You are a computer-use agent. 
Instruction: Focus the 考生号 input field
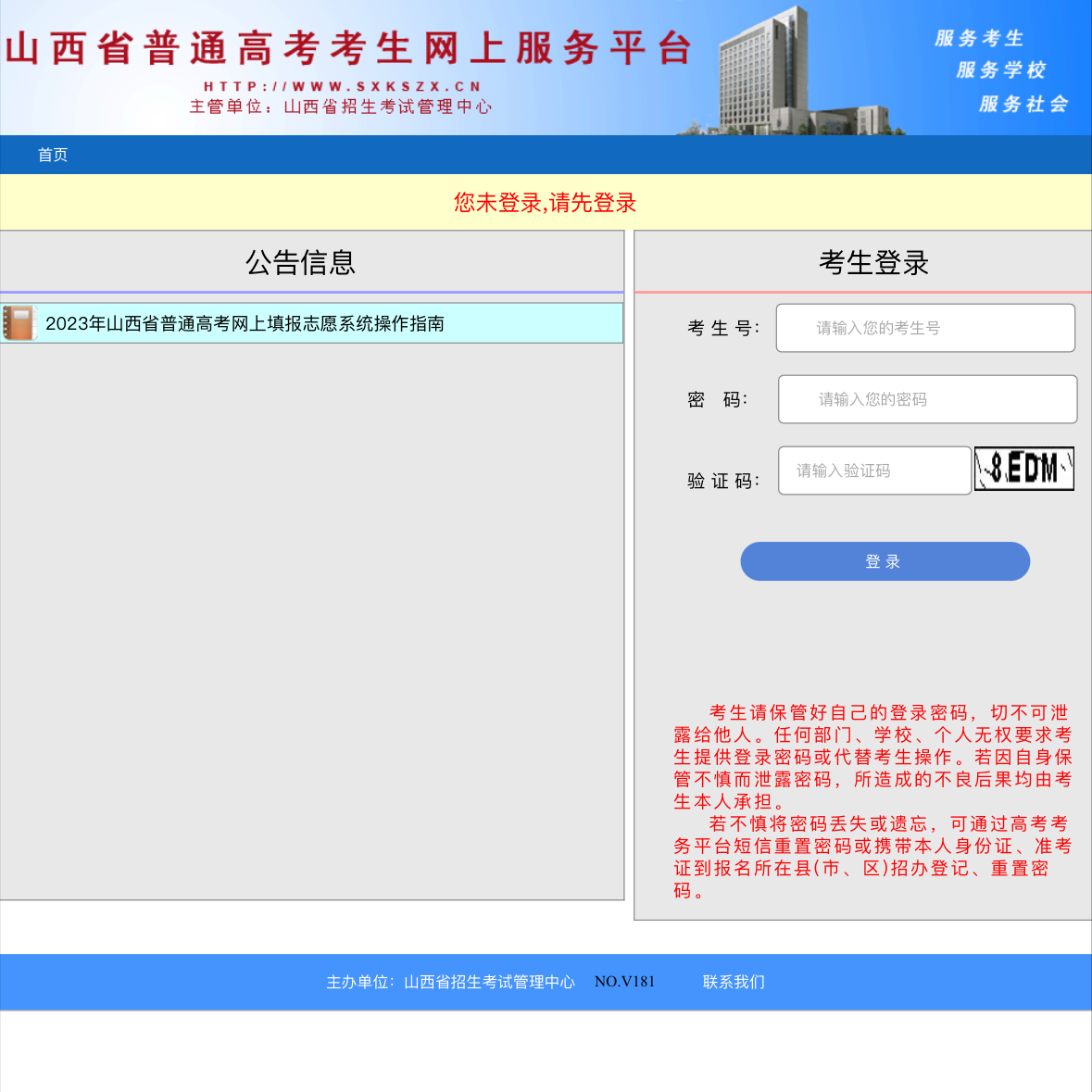[925, 328]
